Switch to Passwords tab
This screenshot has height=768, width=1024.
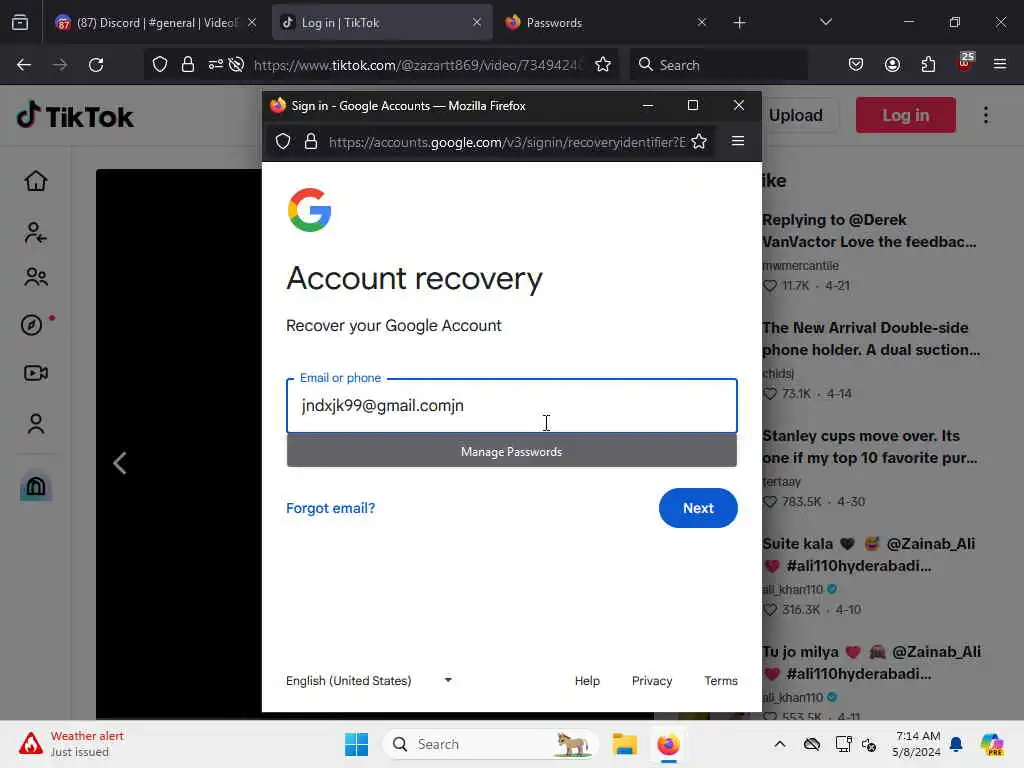[x=605, y=23]
